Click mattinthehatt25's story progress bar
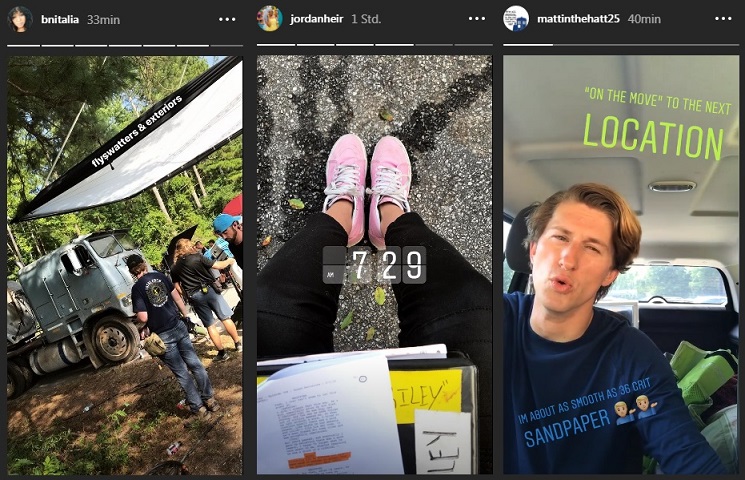The width and height of the screenshot is (745, 480). (621, 45)
